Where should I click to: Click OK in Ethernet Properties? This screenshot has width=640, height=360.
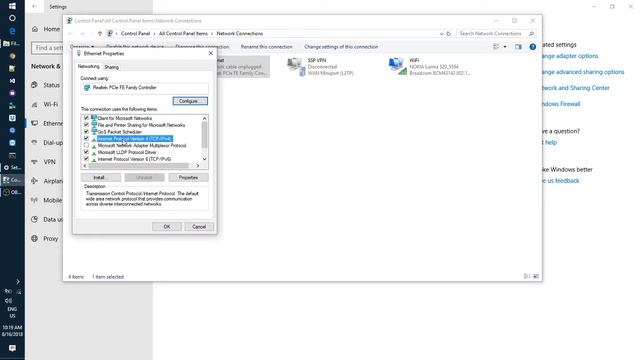pos(167,227)
